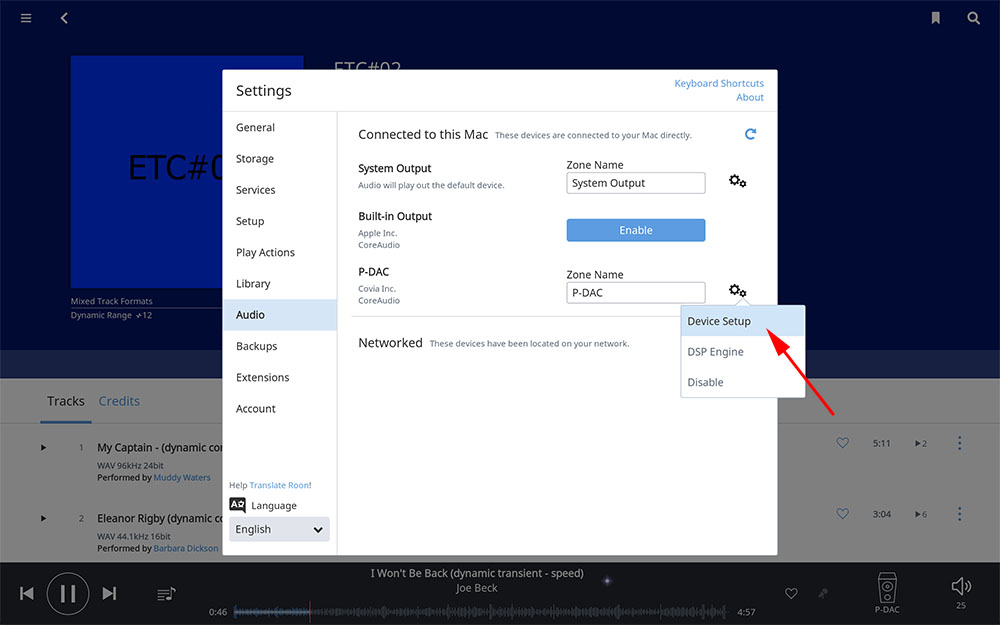Open System Output gear settings
This screenshot has width=1000, height=625.
[737, 182]
